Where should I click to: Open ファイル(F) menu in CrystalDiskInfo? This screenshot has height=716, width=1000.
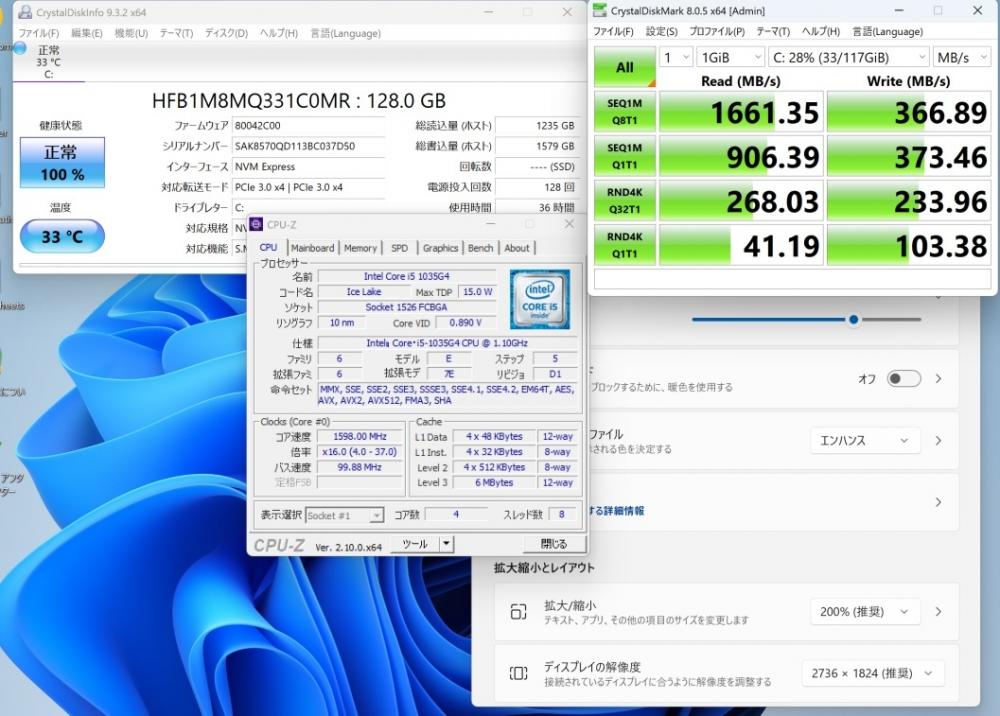point(38,33)
